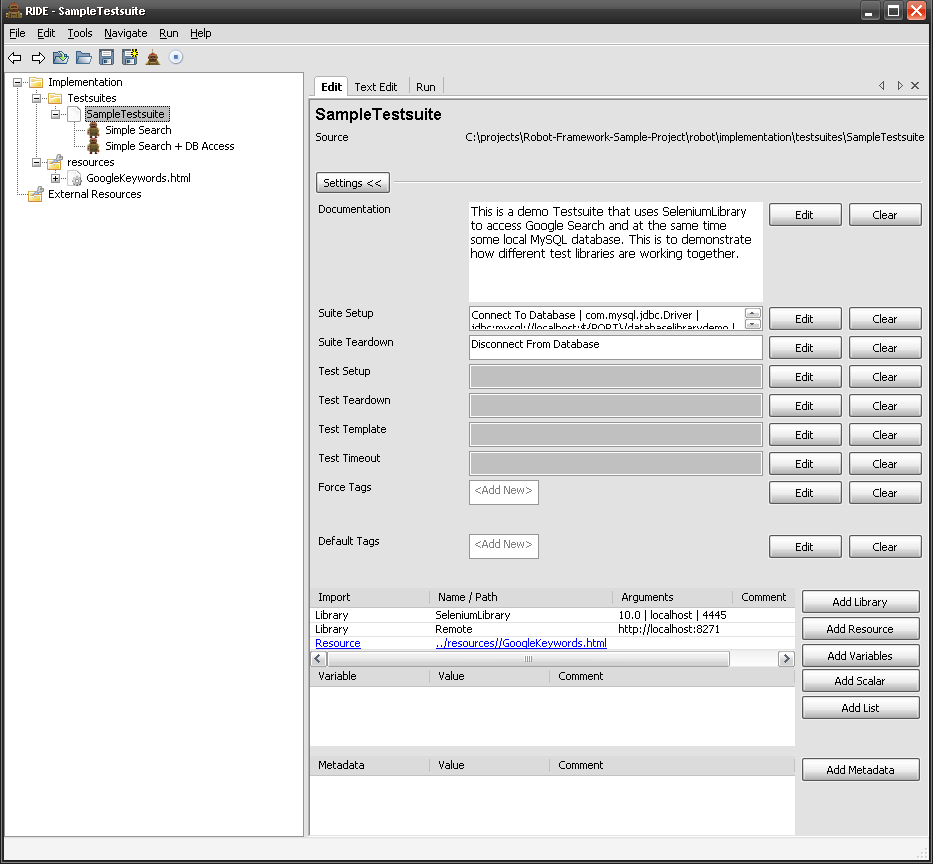Collapse the Settings section with Settings << button
Image resolution: width=933 pixels, height=864 pixels.
(x=352, y=183)
